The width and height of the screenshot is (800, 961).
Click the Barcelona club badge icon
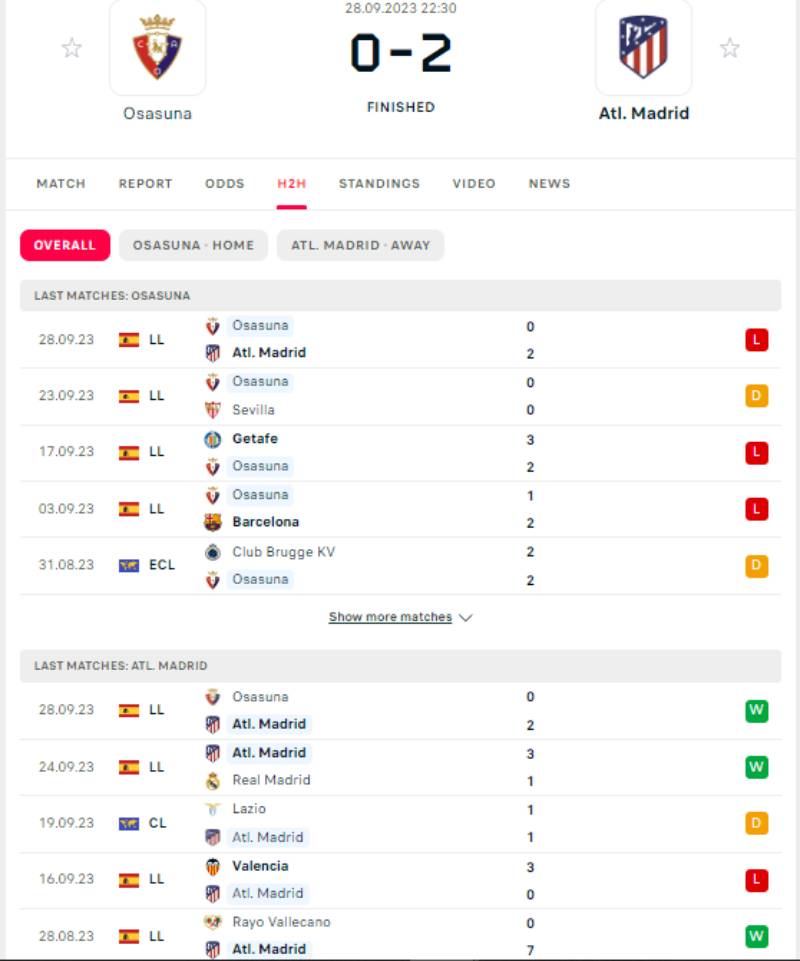[x=212, y=522]
